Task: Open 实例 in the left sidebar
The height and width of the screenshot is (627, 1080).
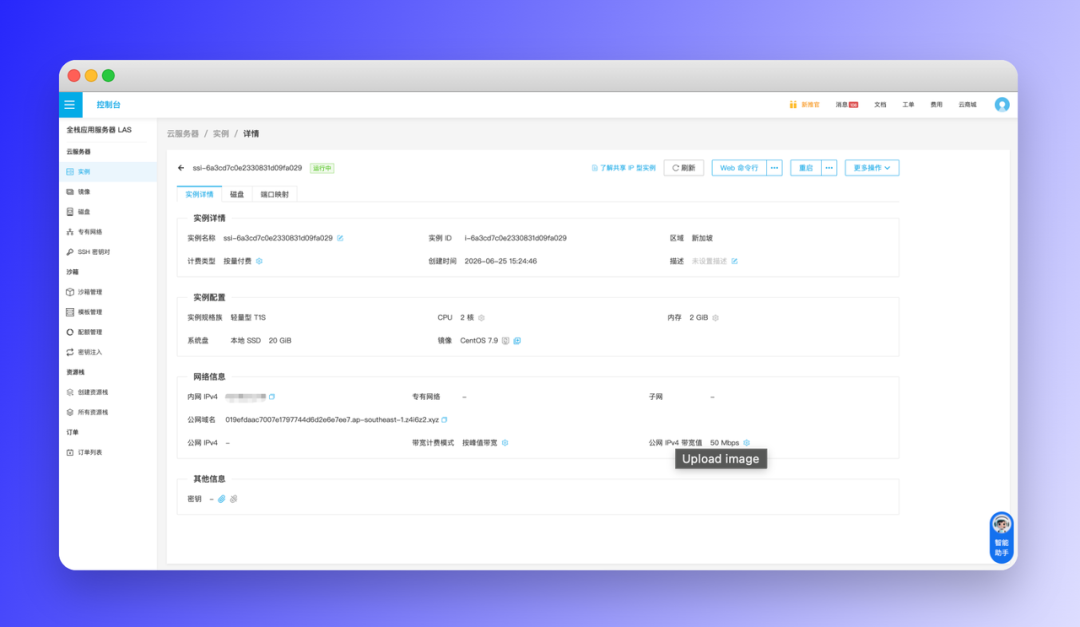Action: click(108, 172)
